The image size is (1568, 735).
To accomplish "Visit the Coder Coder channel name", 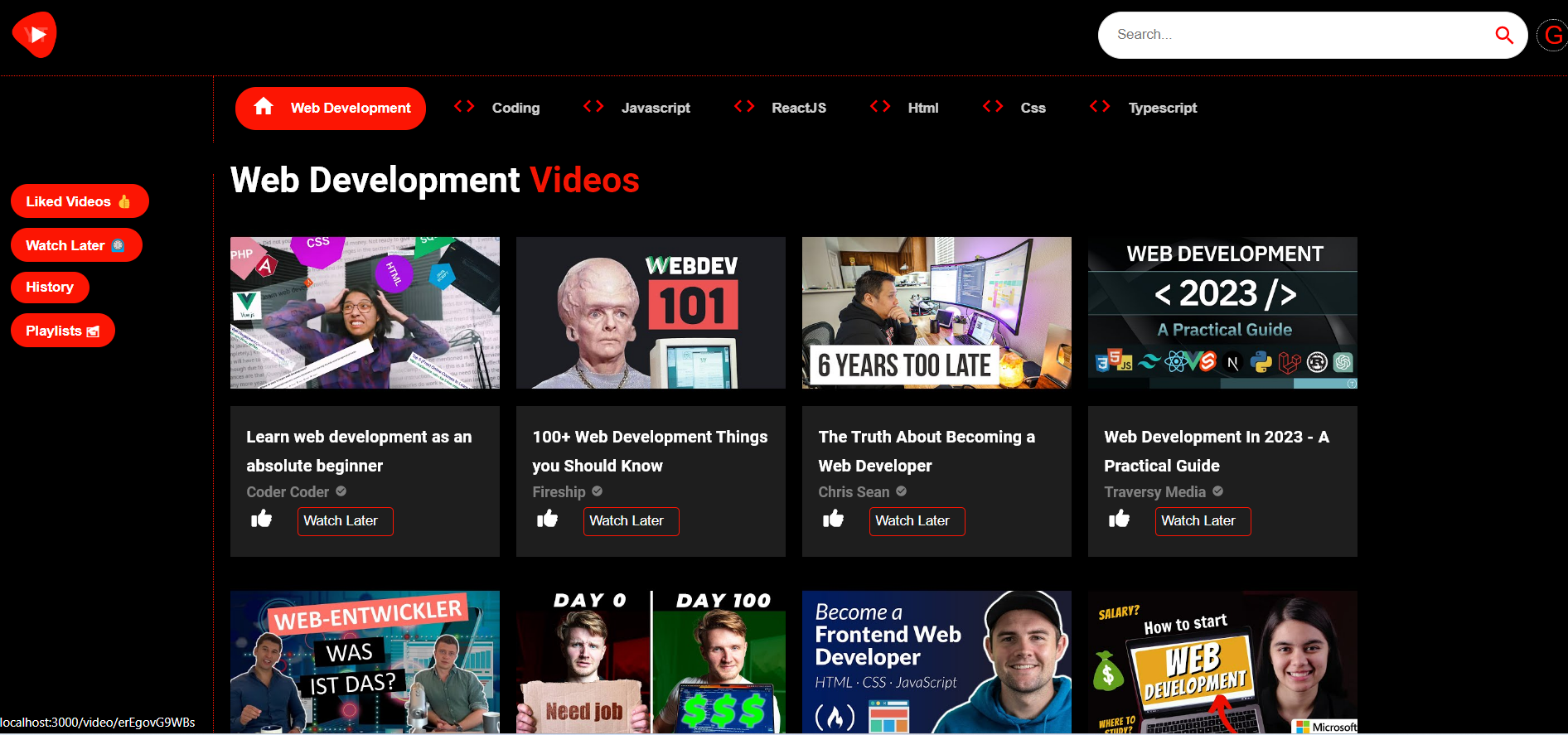I will [288, 492].
